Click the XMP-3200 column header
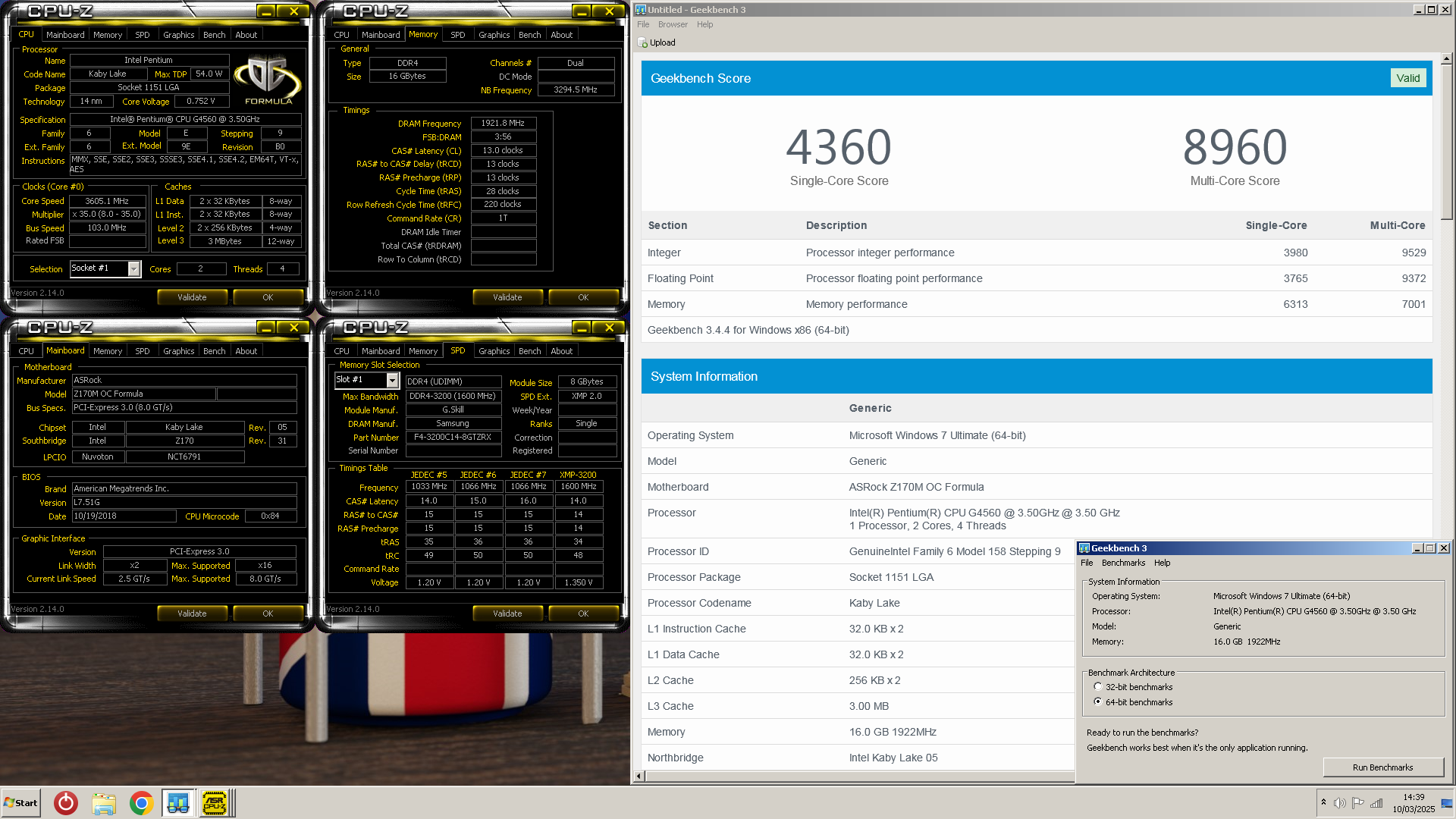Image resolution: width=1456 pixels, height=819 pixels. tap(578, 475)
